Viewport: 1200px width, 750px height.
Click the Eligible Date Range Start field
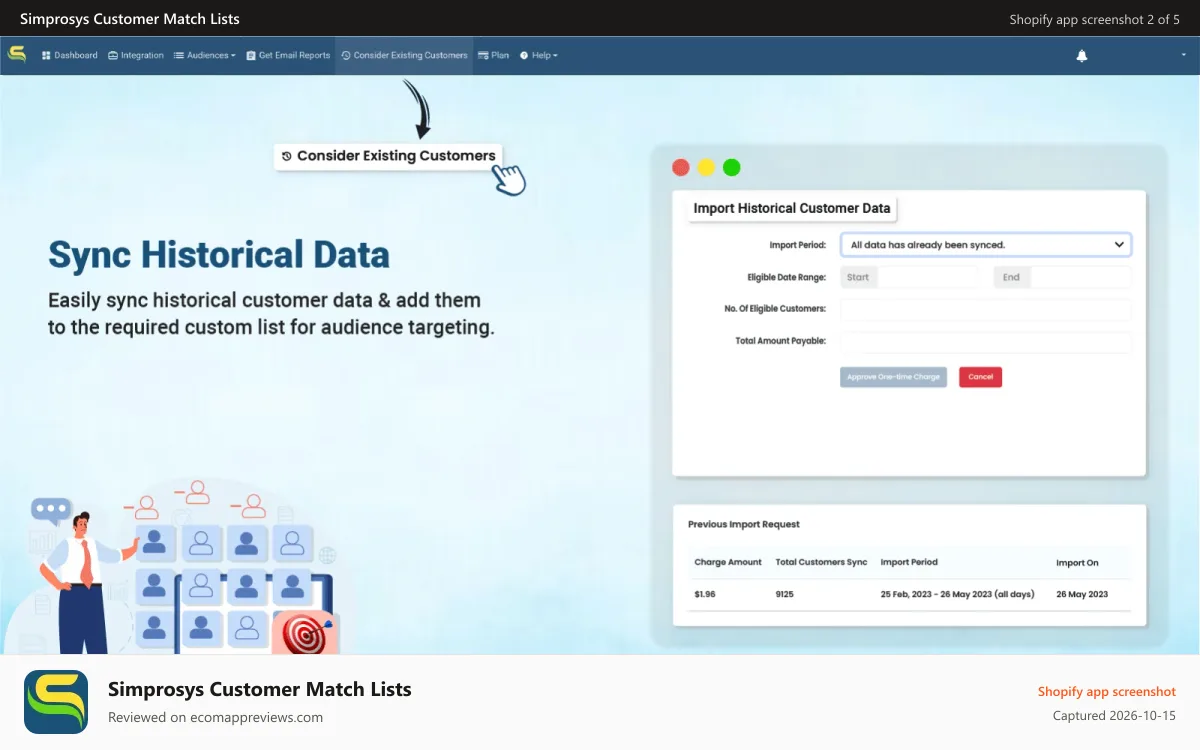tap(909, 277)
